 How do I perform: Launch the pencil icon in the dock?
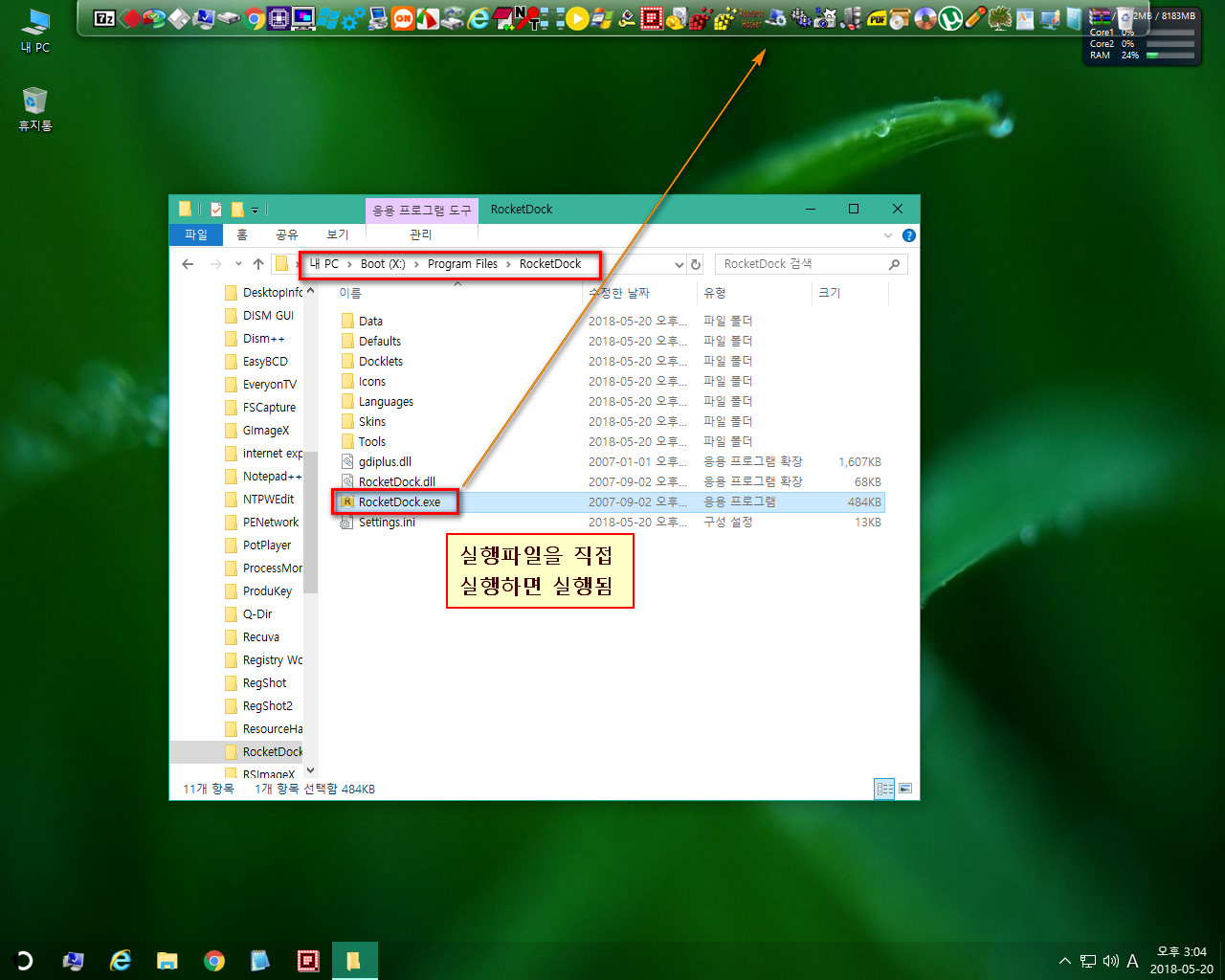tap(975, 18)
